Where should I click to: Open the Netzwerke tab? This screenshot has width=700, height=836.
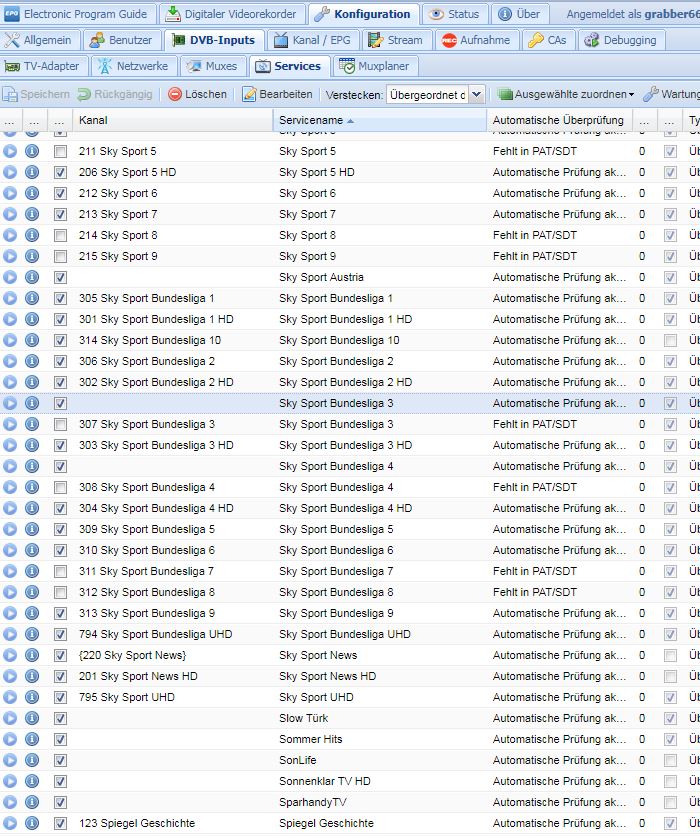133,66
